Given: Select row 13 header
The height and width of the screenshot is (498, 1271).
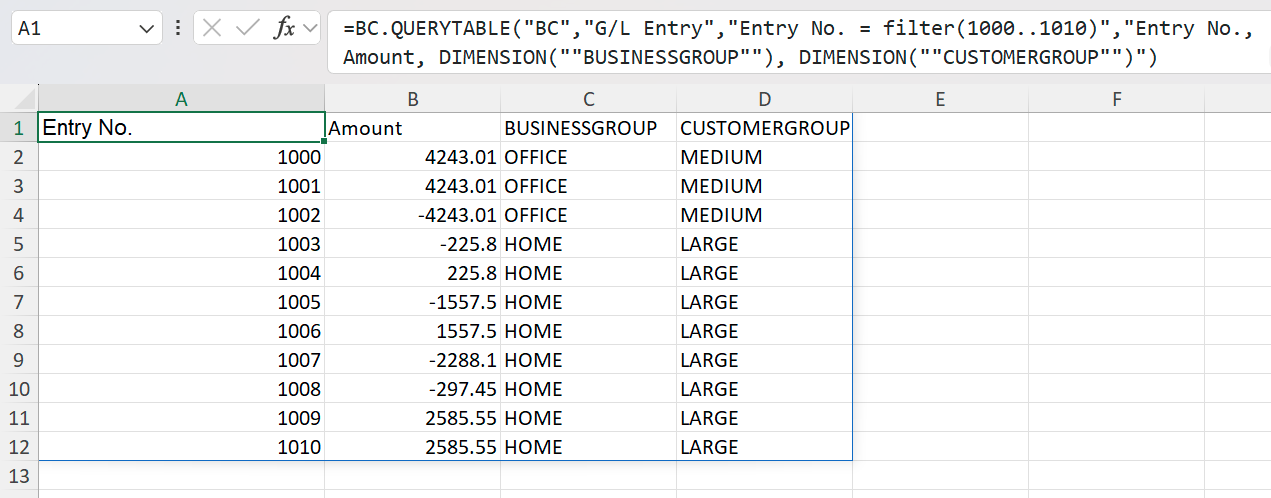Looking at the screenshot, I should 19,476.
